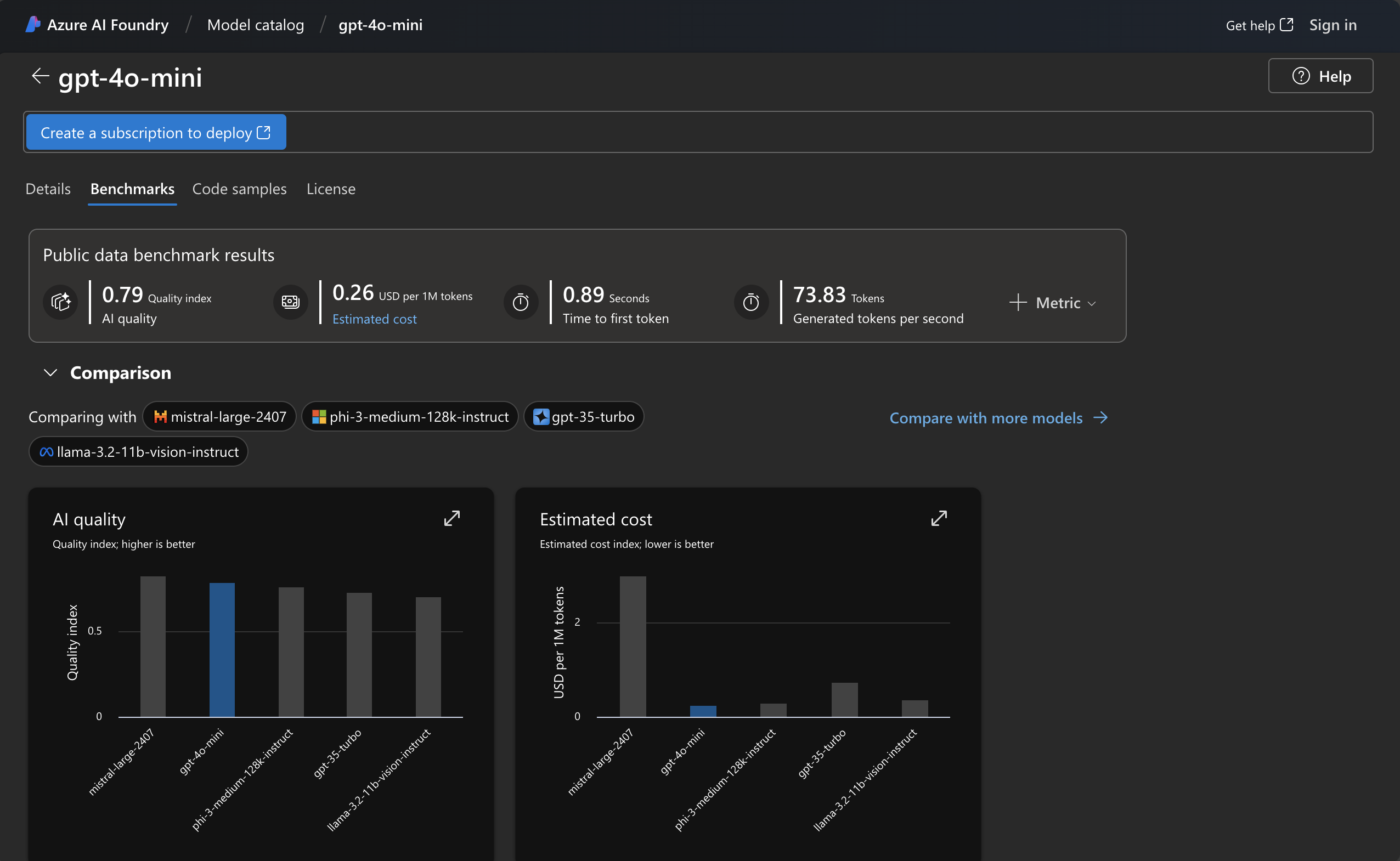The image size is (1400, 861).
Task: Click the AI quality sparkle icon
Action: (x=60, y=302)
